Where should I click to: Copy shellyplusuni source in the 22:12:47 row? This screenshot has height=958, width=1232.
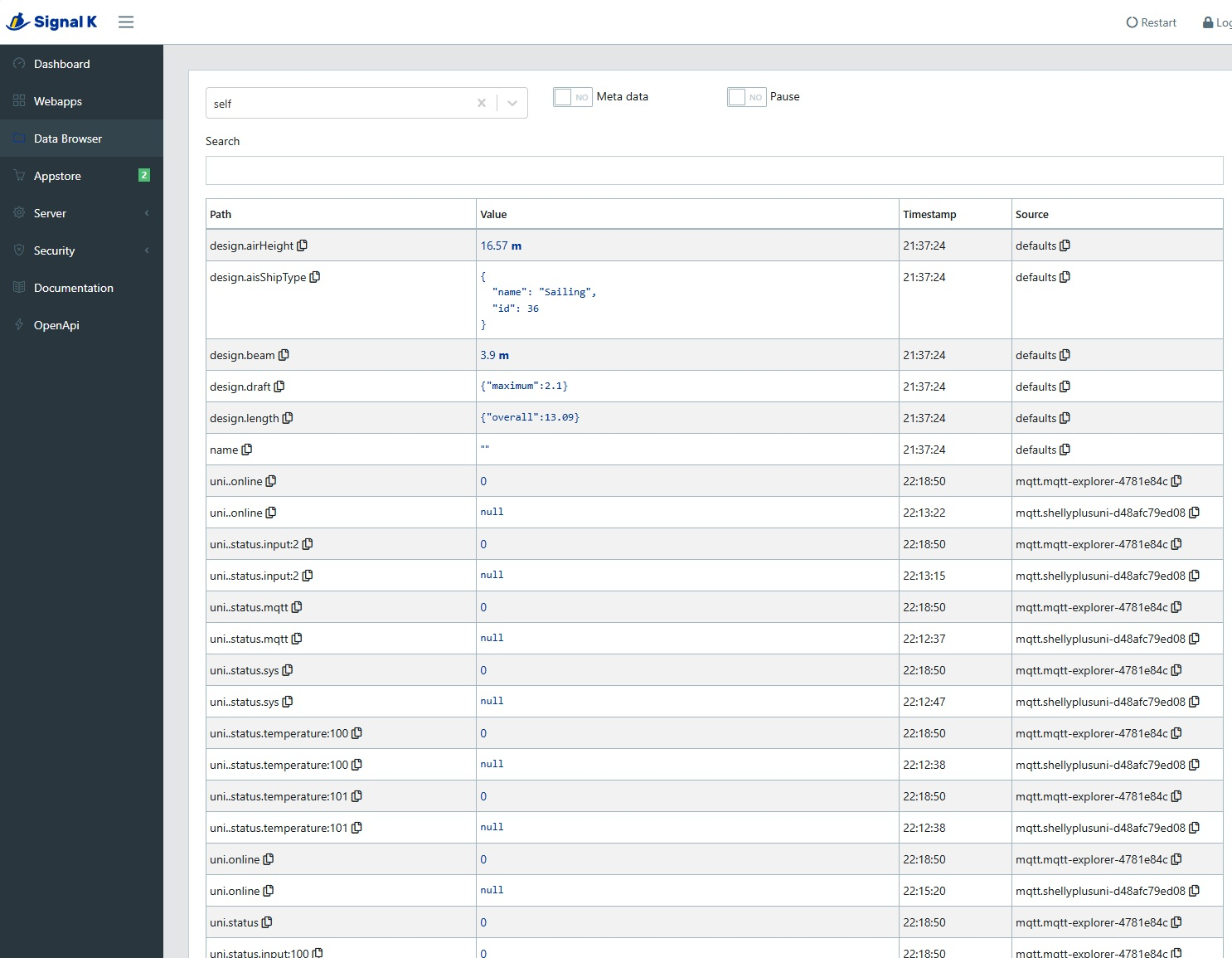[1195, 702]
